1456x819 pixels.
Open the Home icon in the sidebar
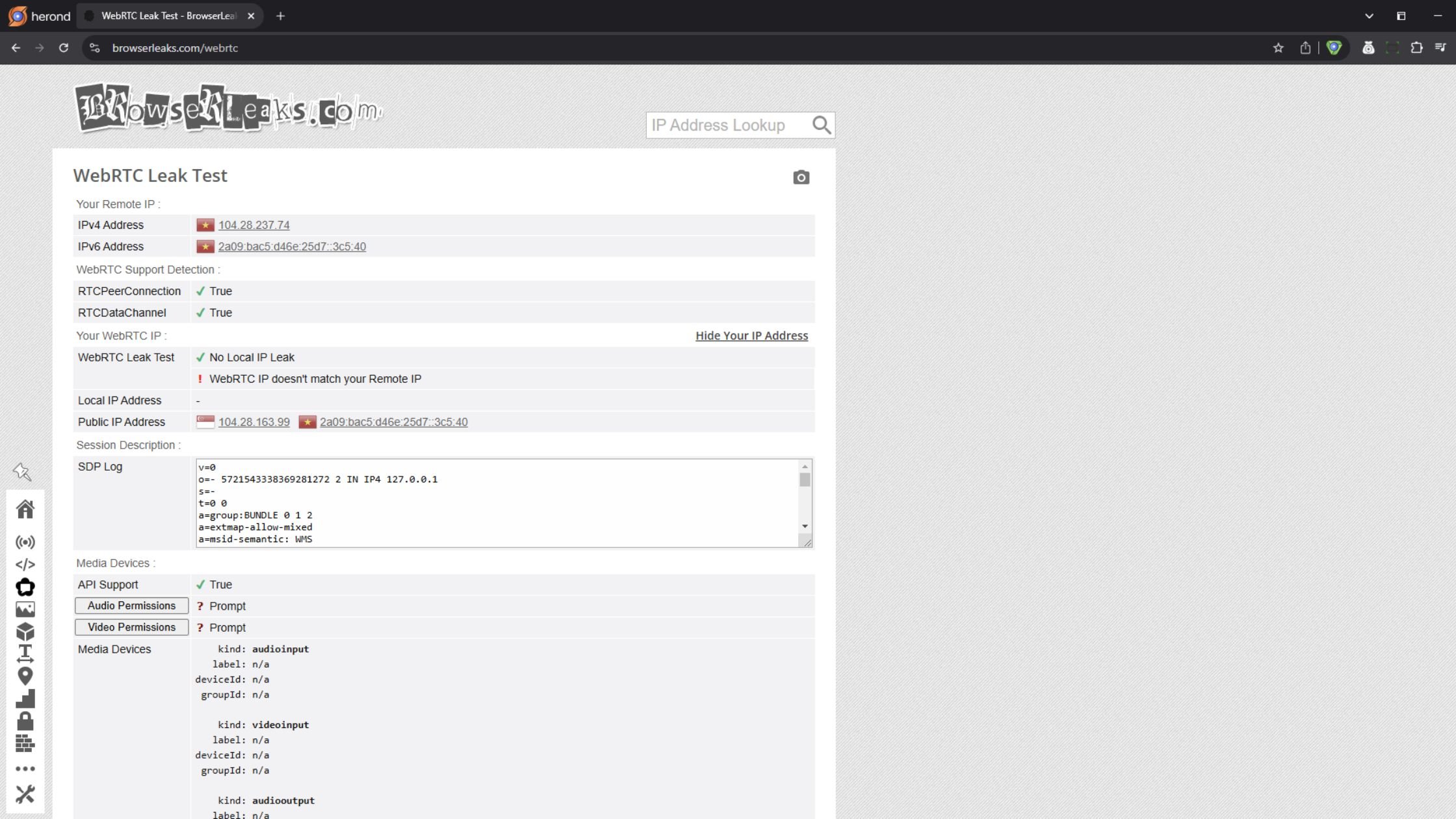[x=25, y=509]
